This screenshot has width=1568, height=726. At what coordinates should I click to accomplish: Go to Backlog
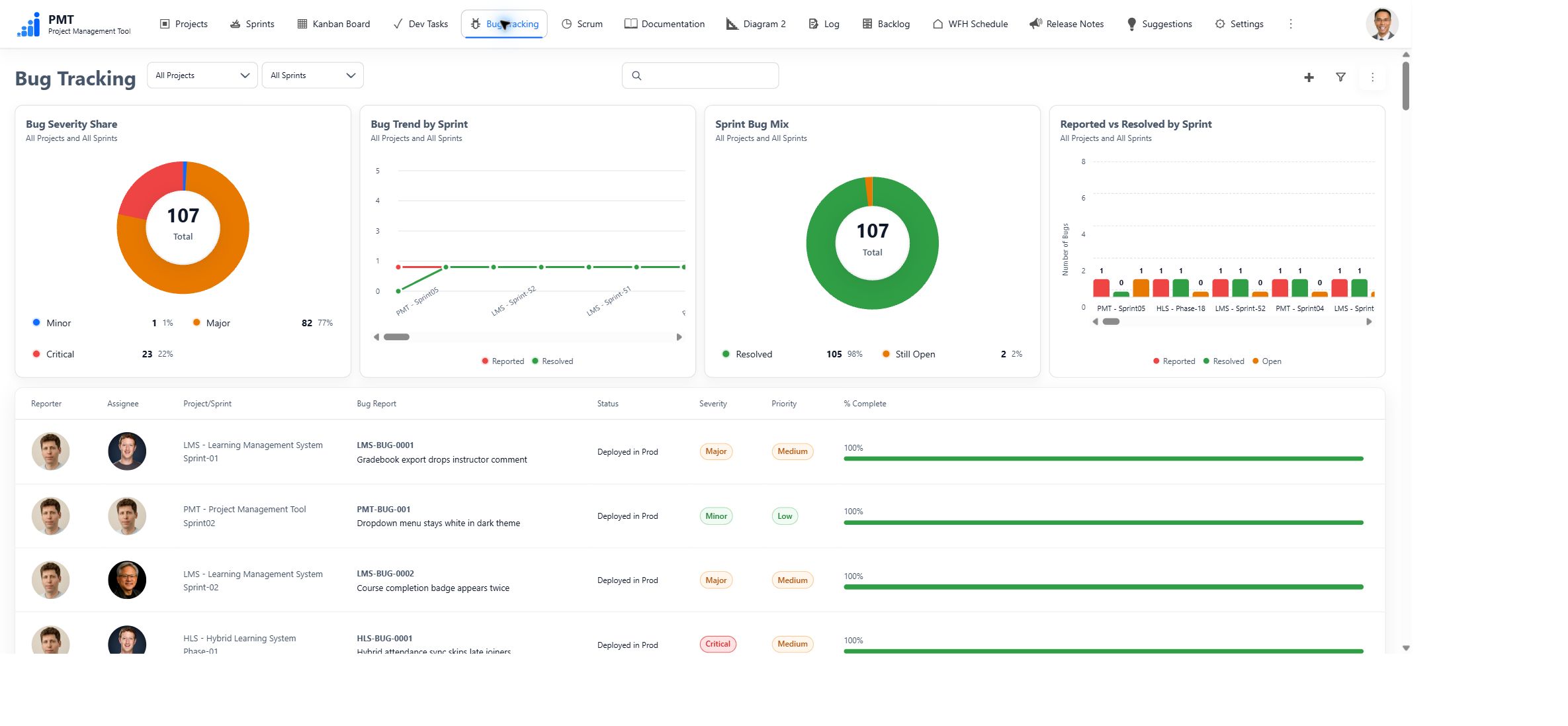pyautogui.click(x=886, y=24)
